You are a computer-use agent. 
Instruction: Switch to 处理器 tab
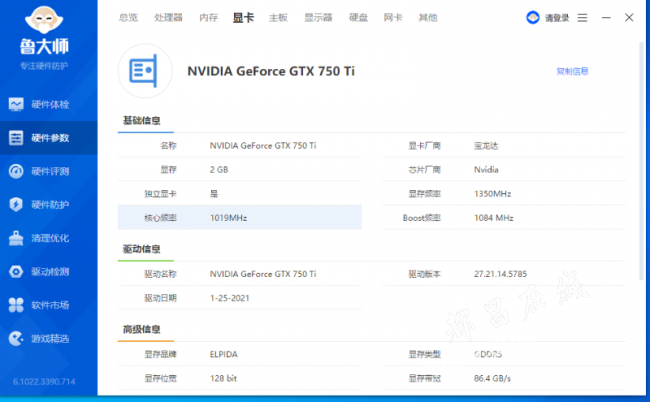pos(168,17)
